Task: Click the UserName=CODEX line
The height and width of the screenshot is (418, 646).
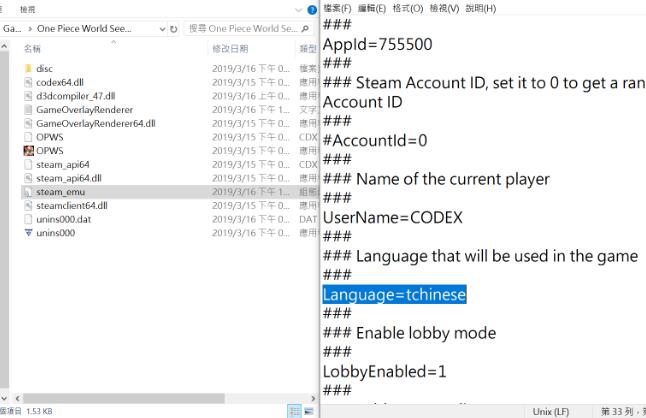Action: coord(393,217)
